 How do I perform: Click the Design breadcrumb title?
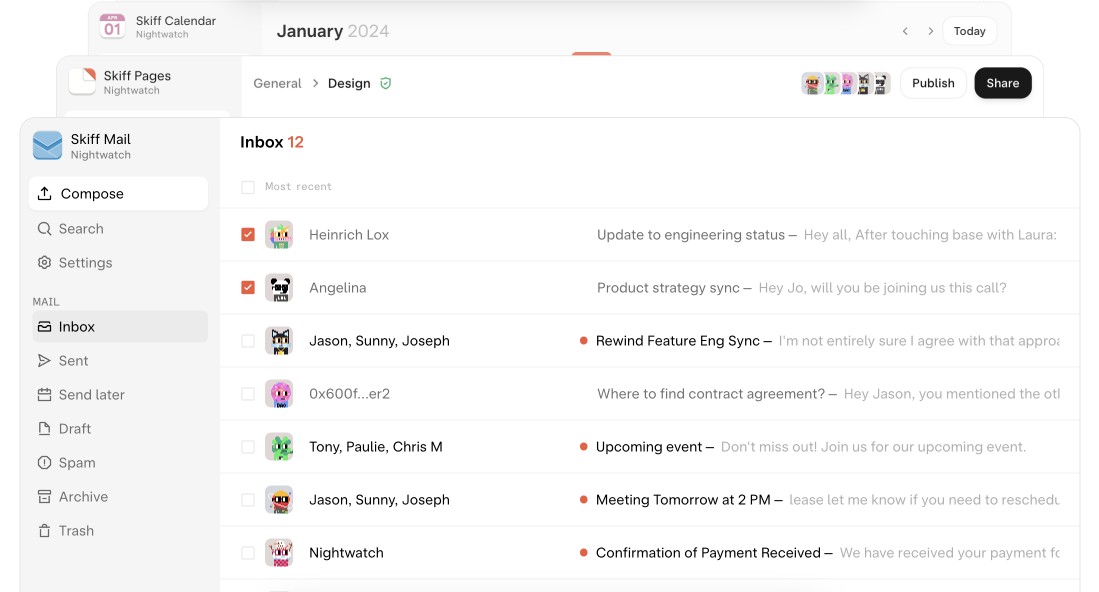[x=349, y=83]
